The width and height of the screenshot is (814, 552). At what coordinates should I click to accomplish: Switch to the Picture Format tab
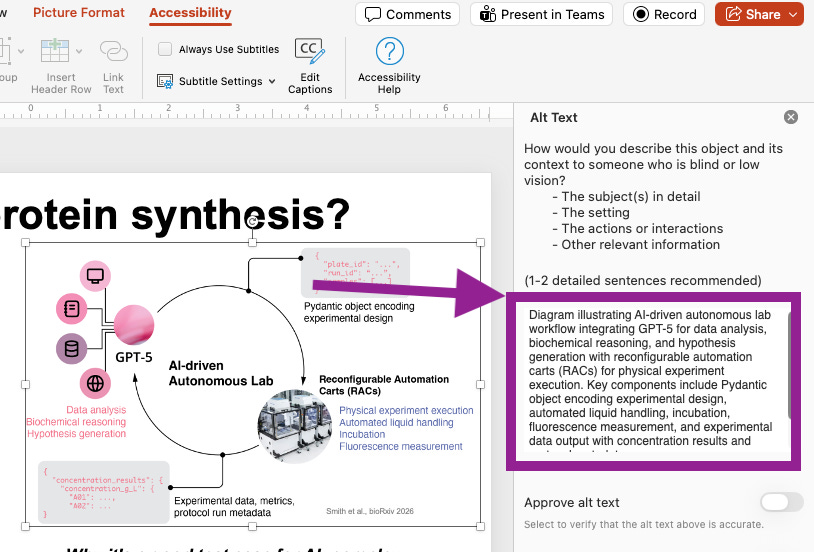tap(79, 13)
